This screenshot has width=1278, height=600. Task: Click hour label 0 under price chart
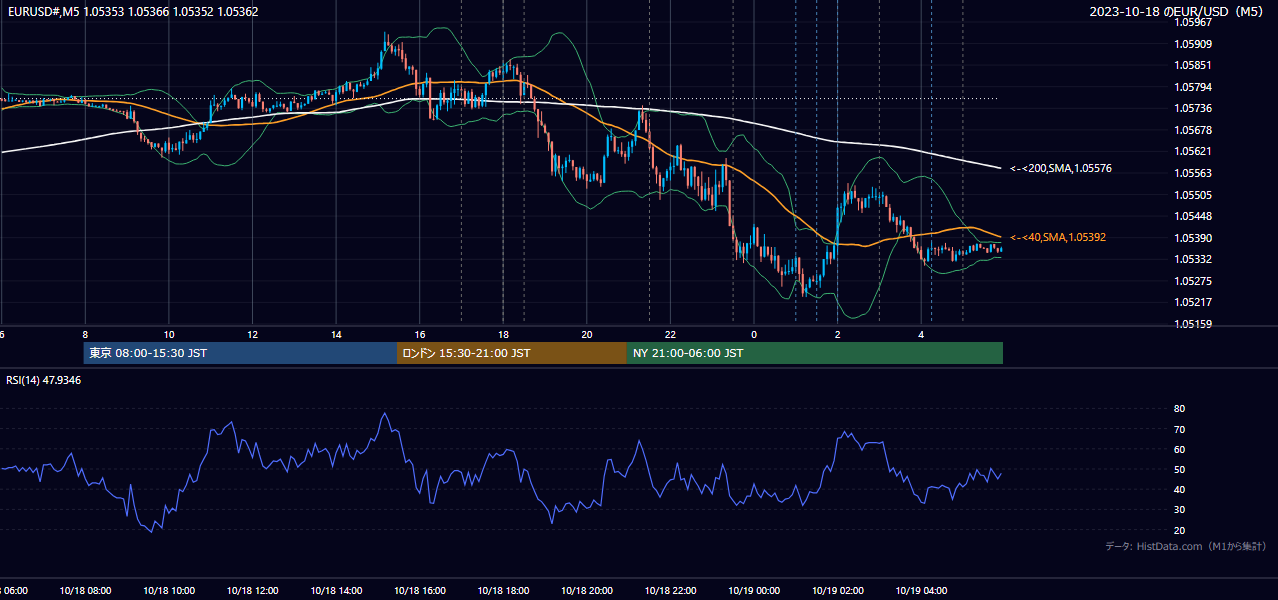754,334
